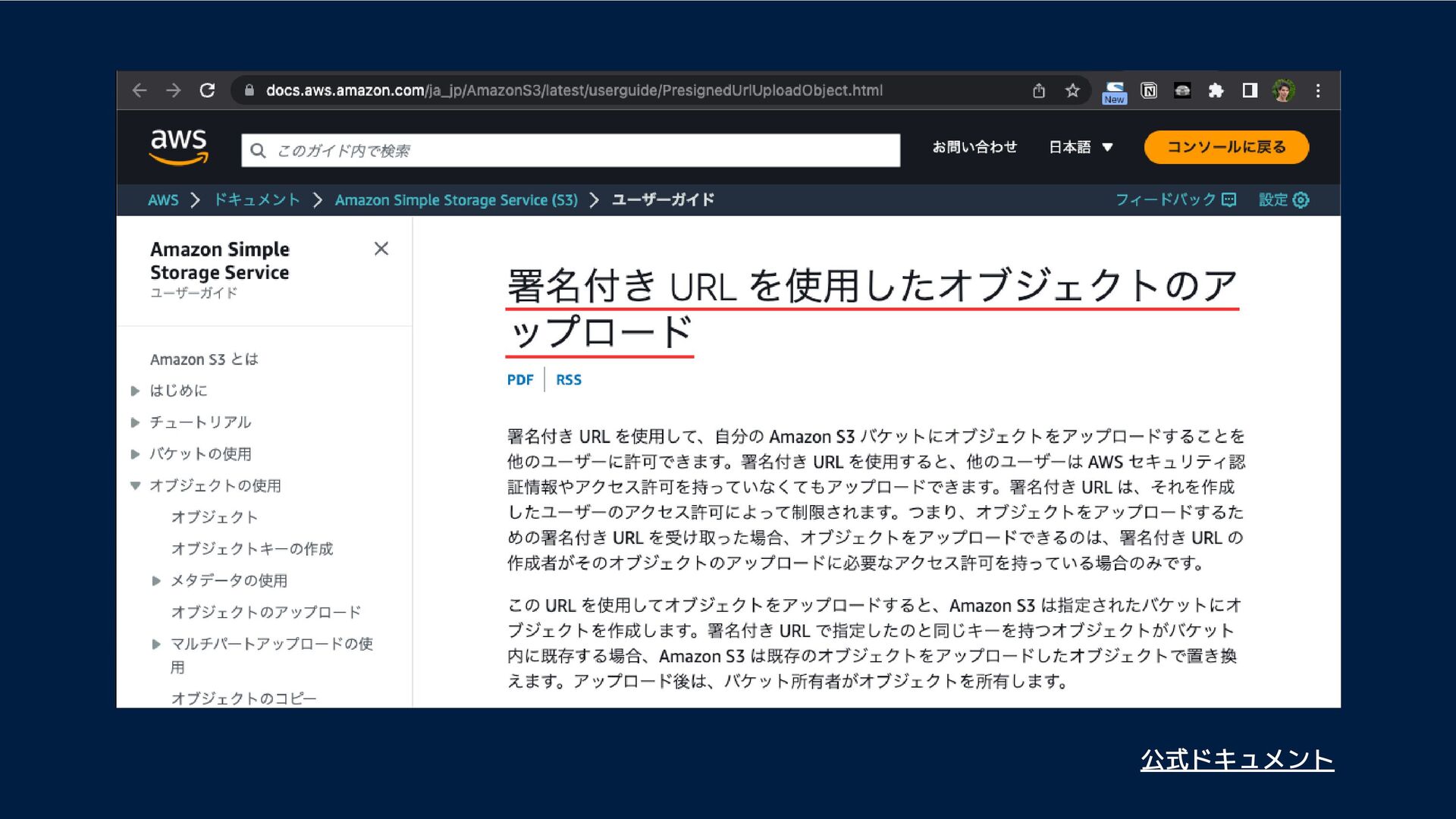1456x819 pixels.
Task: Click the lock icon in the address bar
Action: 249,90
